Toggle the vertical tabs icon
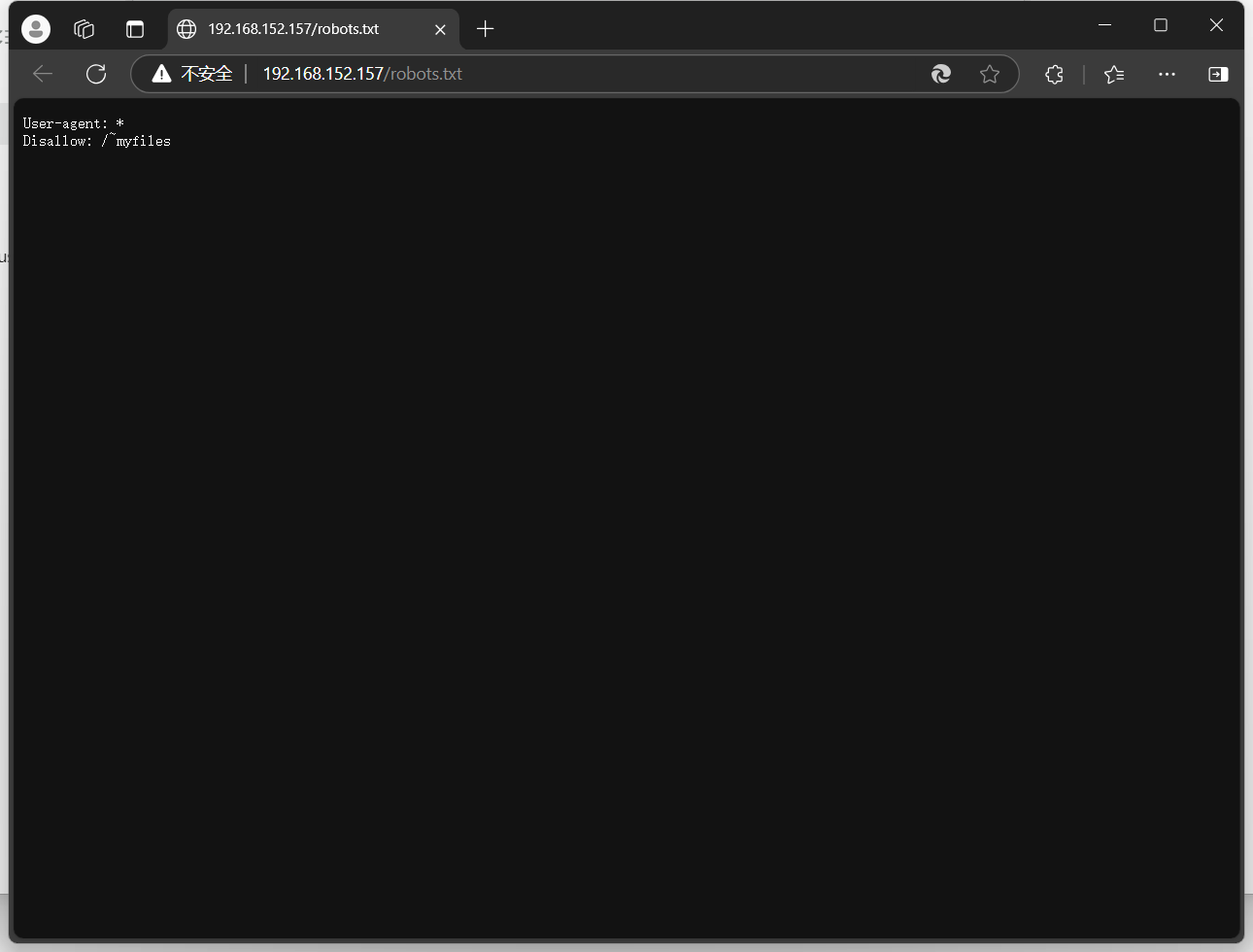Screen dimensions: 1253x952 pos(135,29)
